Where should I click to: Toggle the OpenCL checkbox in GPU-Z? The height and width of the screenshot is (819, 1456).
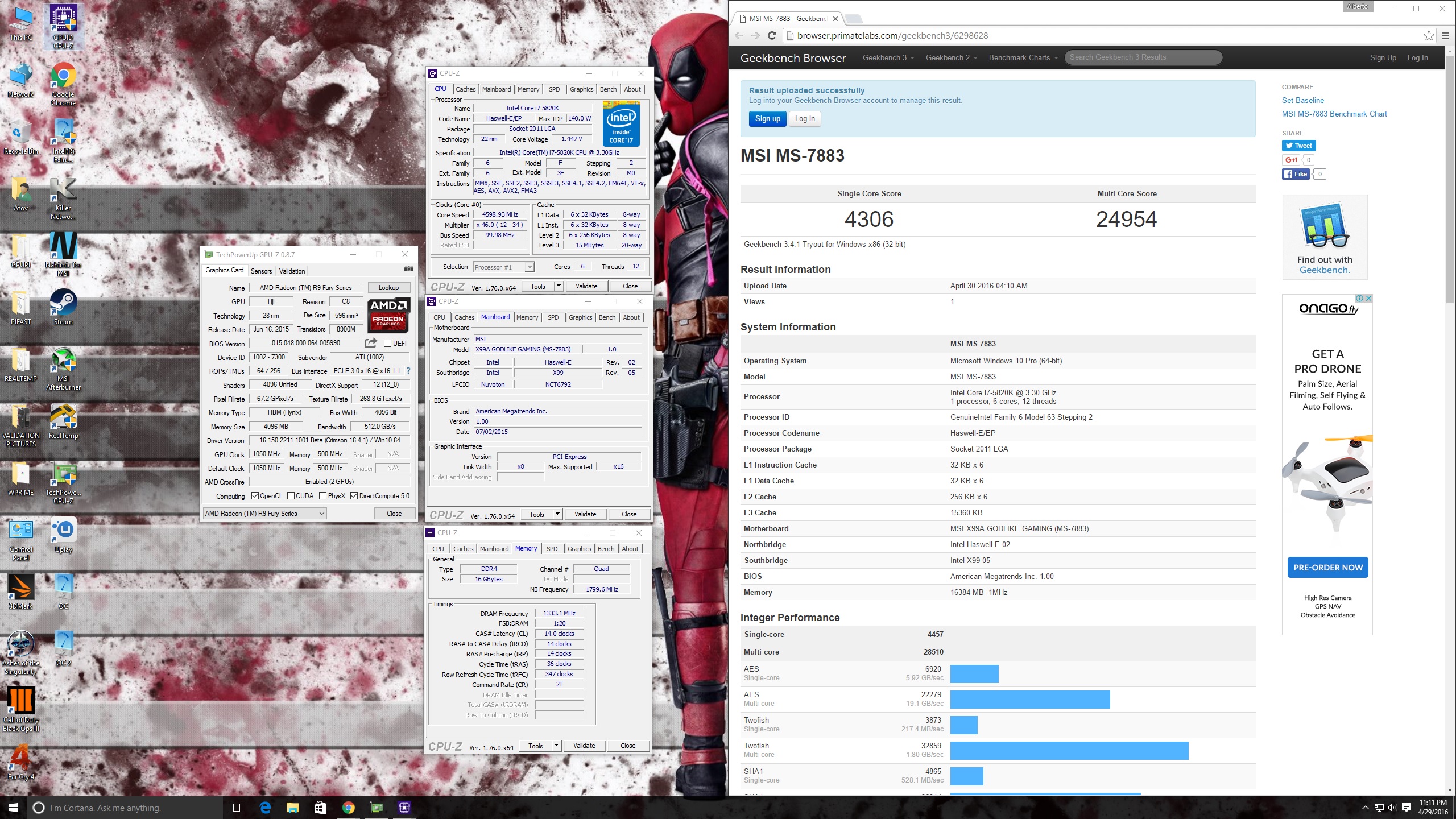point(255,496)
